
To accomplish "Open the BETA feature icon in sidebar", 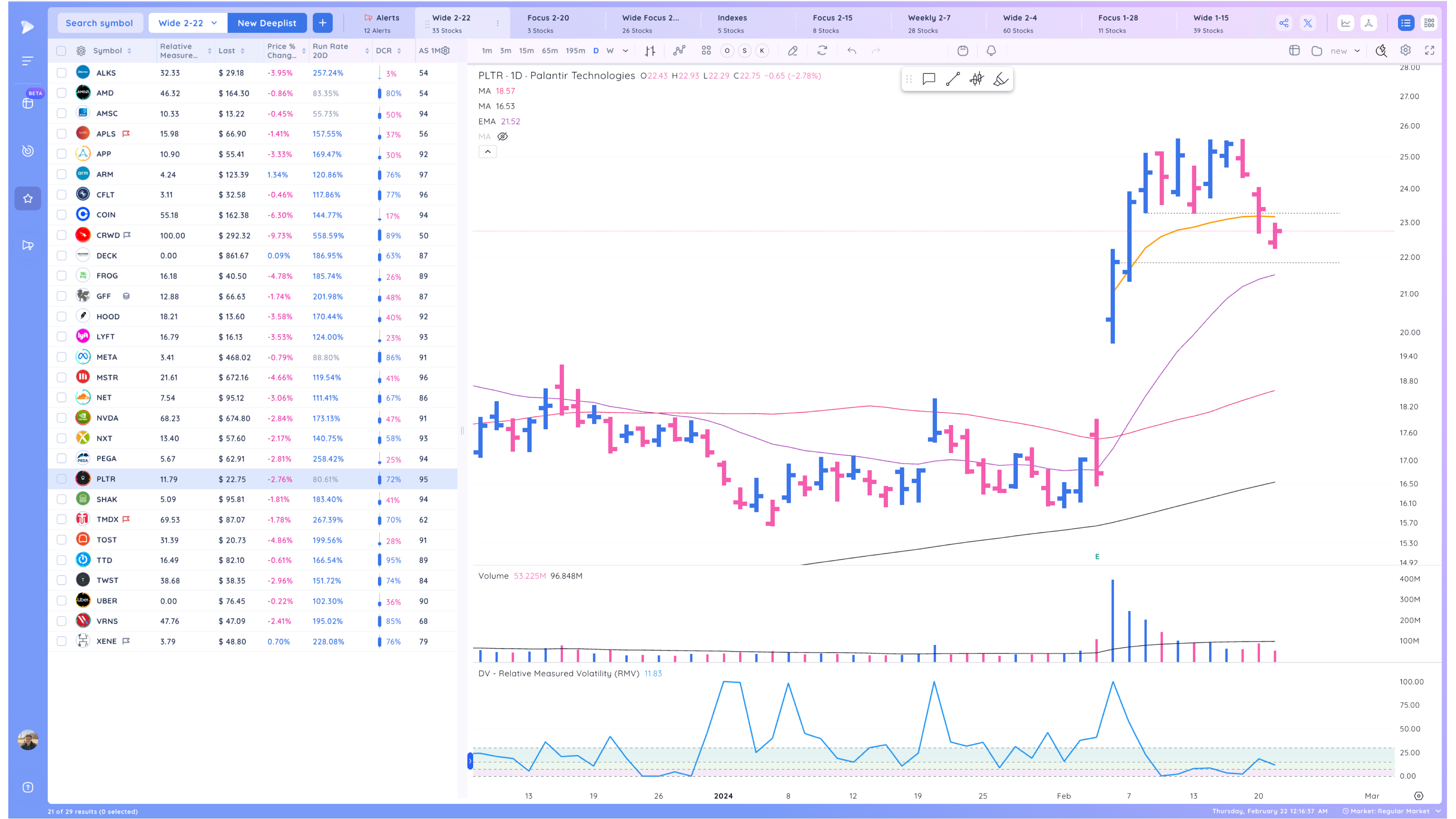I will pos(28,103).
